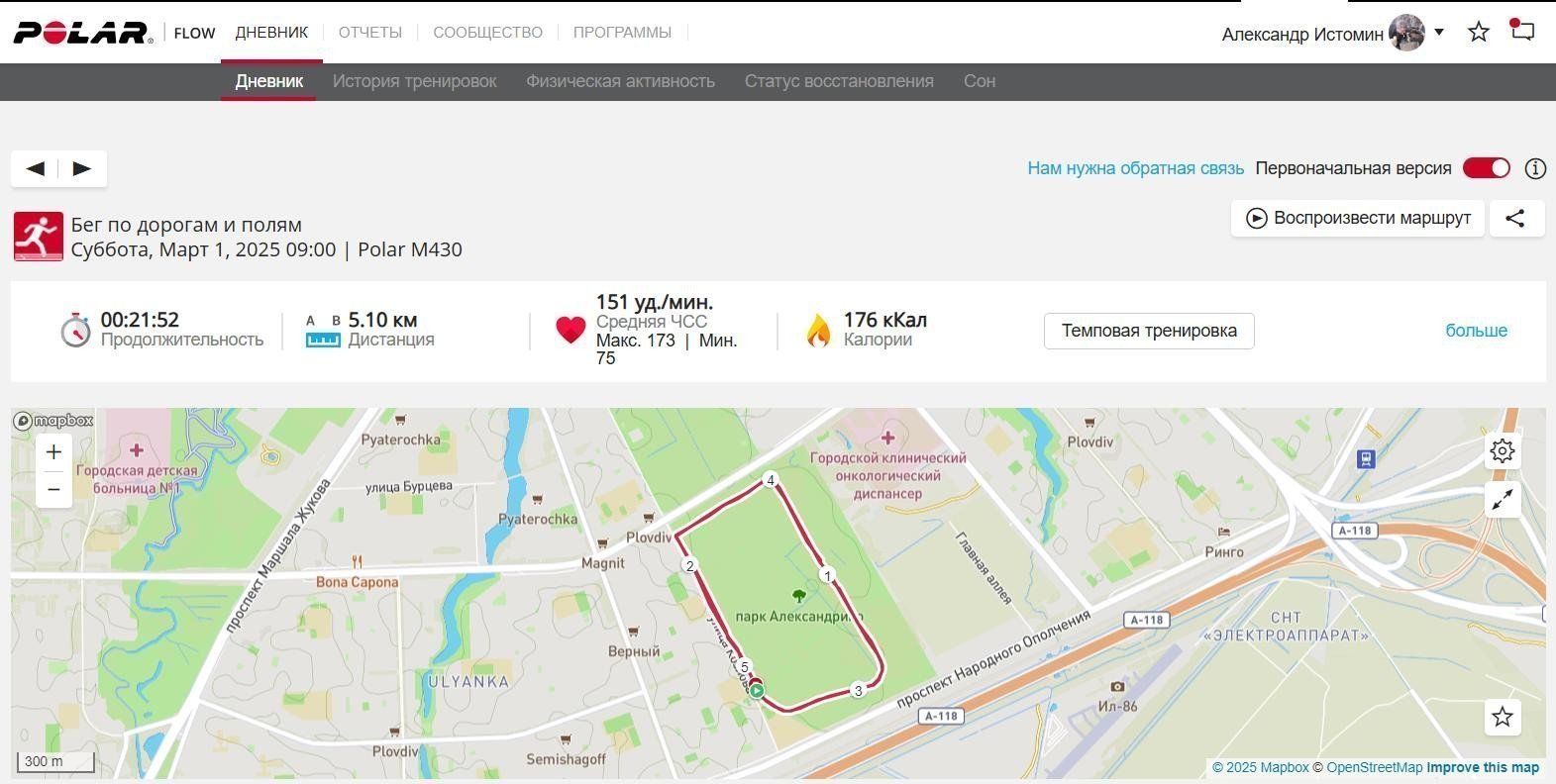Screen dimensions: 1556x784
Task: Click Городская детская больница hospital icon
Action: (x=137, y=450)
